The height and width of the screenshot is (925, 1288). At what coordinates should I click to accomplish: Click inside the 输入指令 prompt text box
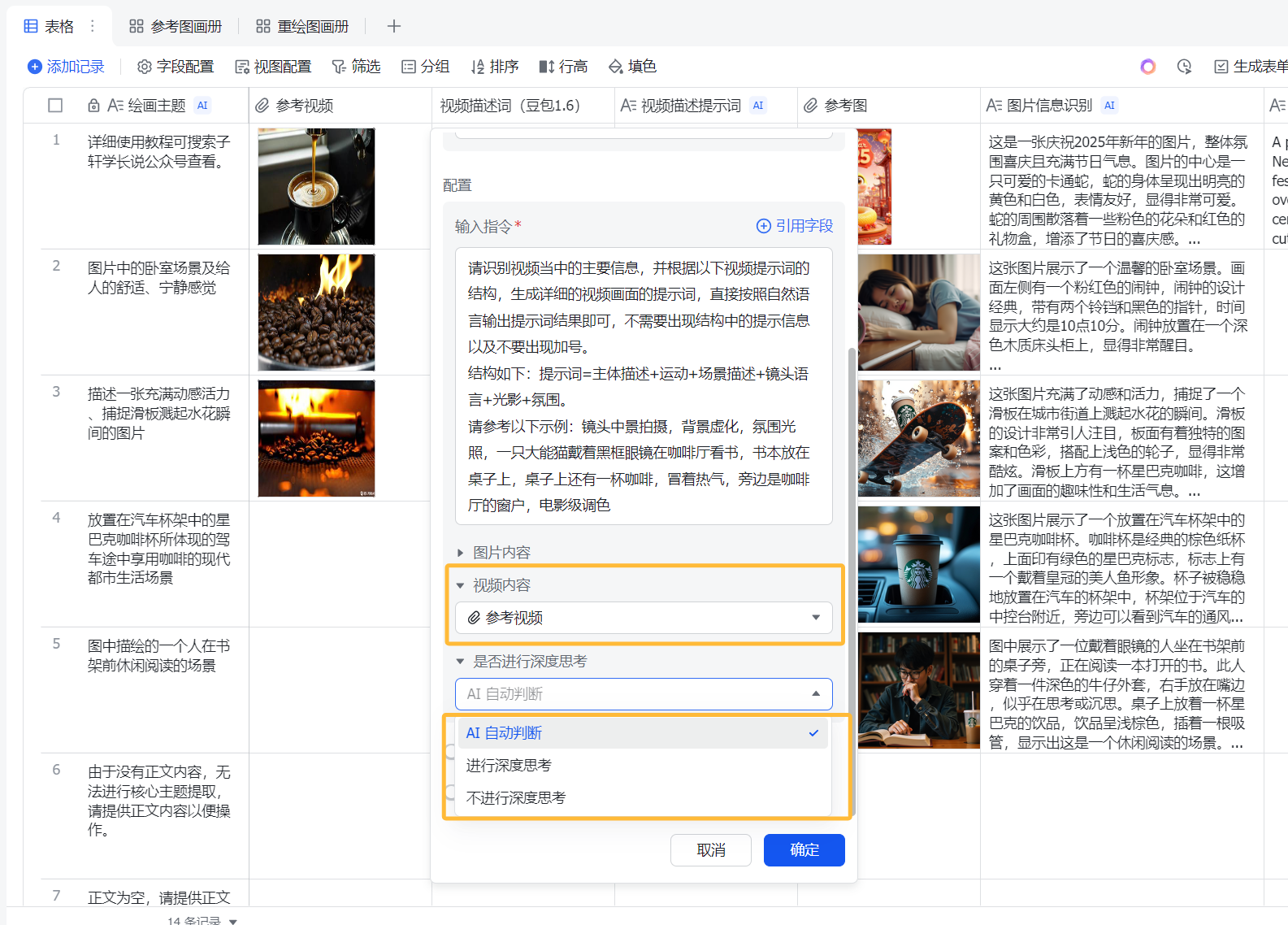coord(644,386)
